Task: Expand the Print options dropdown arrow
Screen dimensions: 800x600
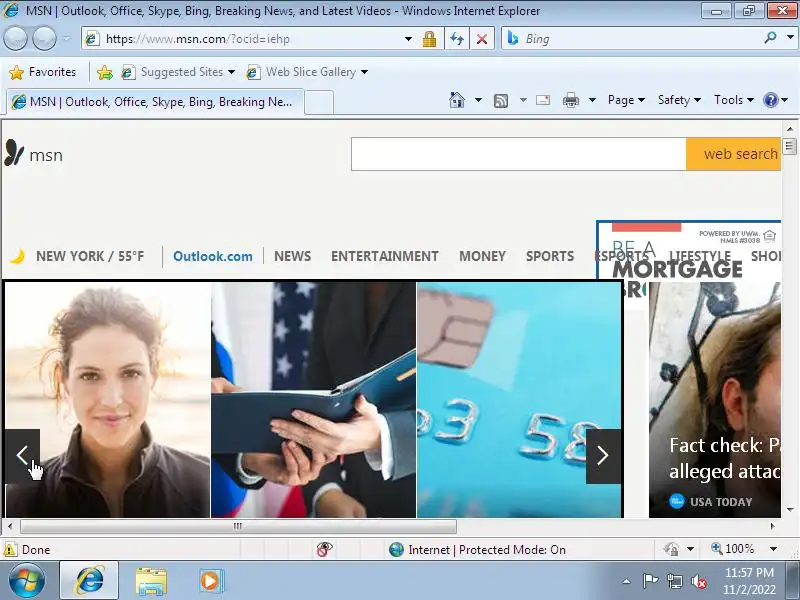Action: [x=592, y=100]
